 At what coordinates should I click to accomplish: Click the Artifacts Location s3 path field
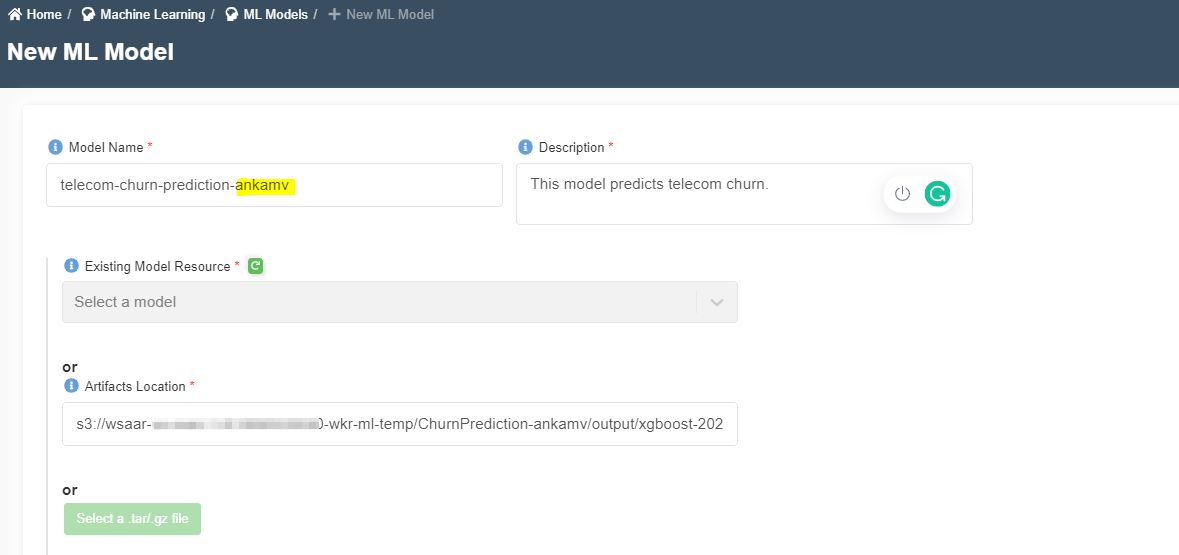pyautogui.click(x=399, y=424)
